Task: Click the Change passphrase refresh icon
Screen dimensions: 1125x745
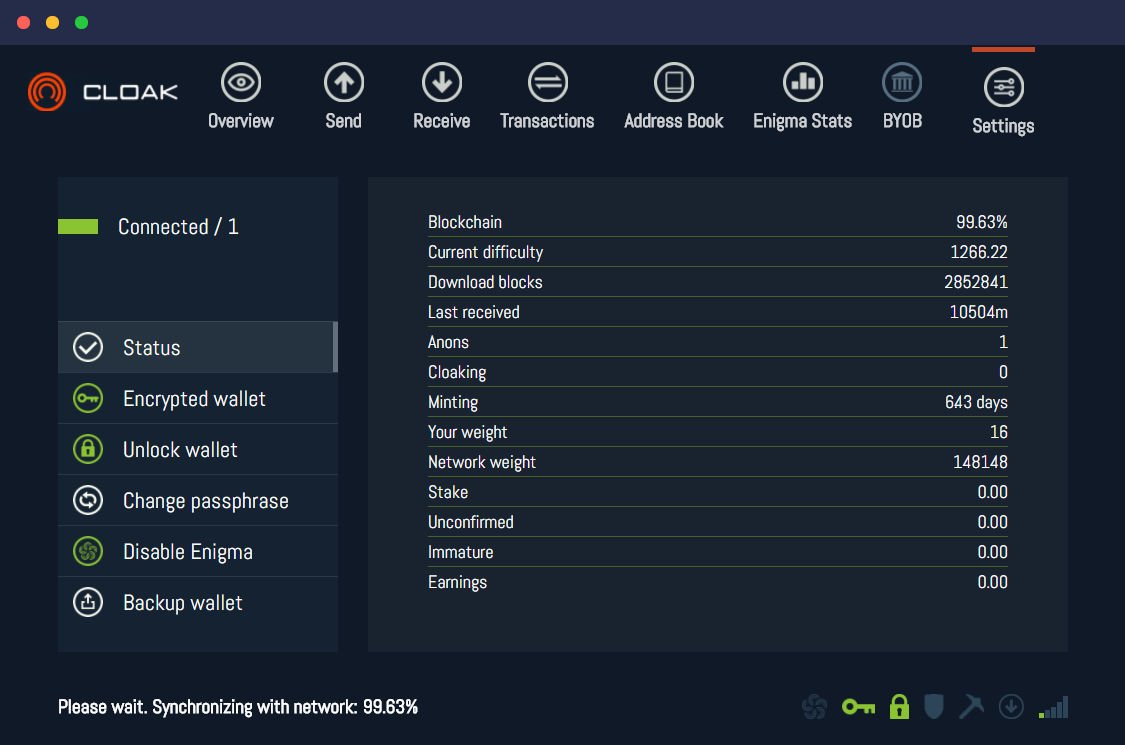Action: 88,500
